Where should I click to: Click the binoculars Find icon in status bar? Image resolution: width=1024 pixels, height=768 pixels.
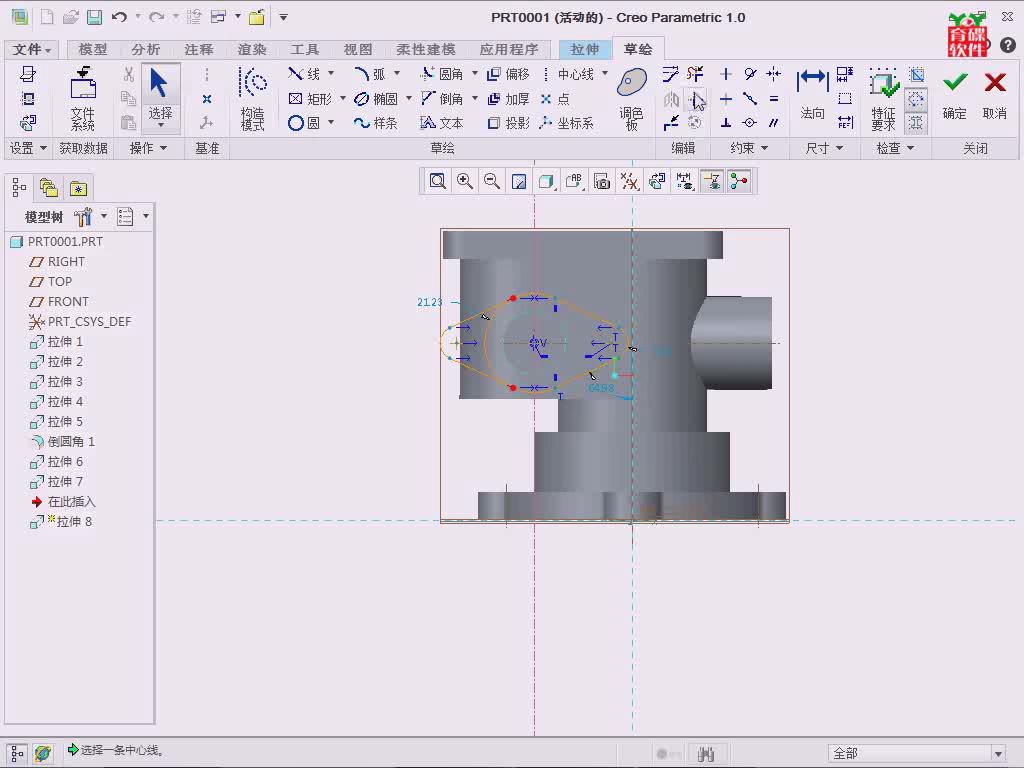point(705,754)
